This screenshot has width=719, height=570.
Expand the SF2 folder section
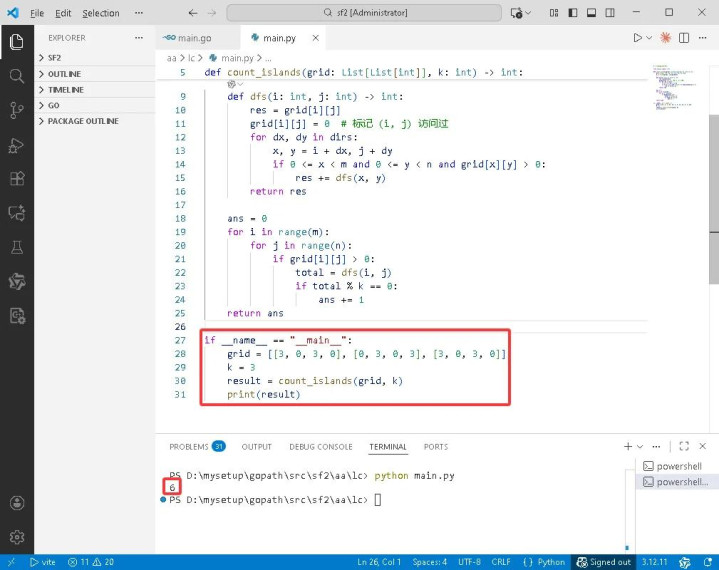[x=55, y=58]
